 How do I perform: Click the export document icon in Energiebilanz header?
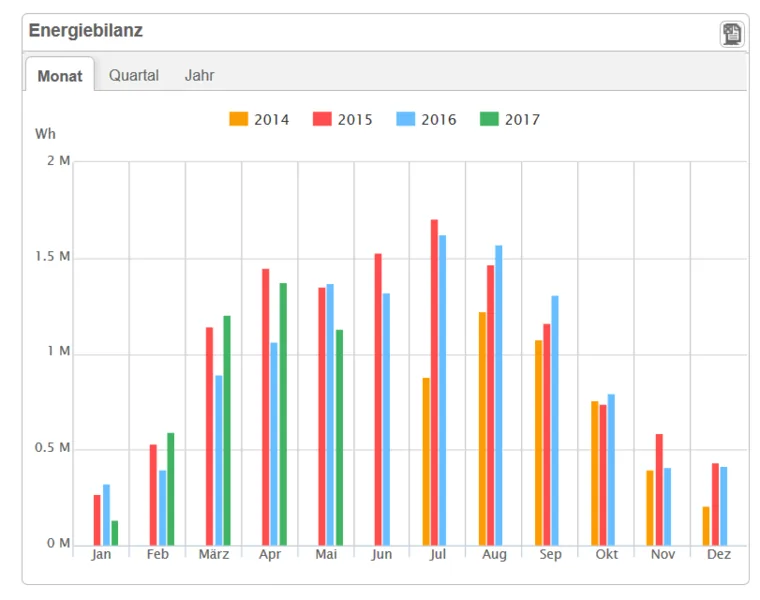pos(731,34)
